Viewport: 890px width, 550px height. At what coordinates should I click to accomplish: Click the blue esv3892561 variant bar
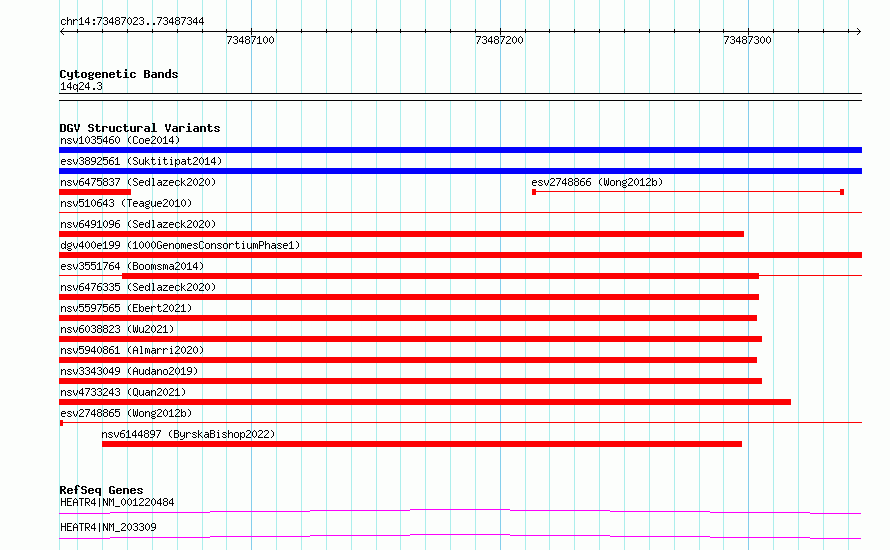click(x=460, y=171)
